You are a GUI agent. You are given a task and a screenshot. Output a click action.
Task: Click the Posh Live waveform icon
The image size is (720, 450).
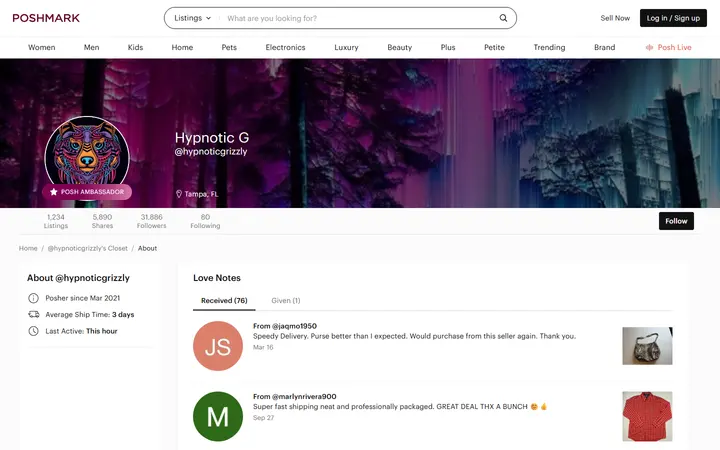[x=649, y=47]
